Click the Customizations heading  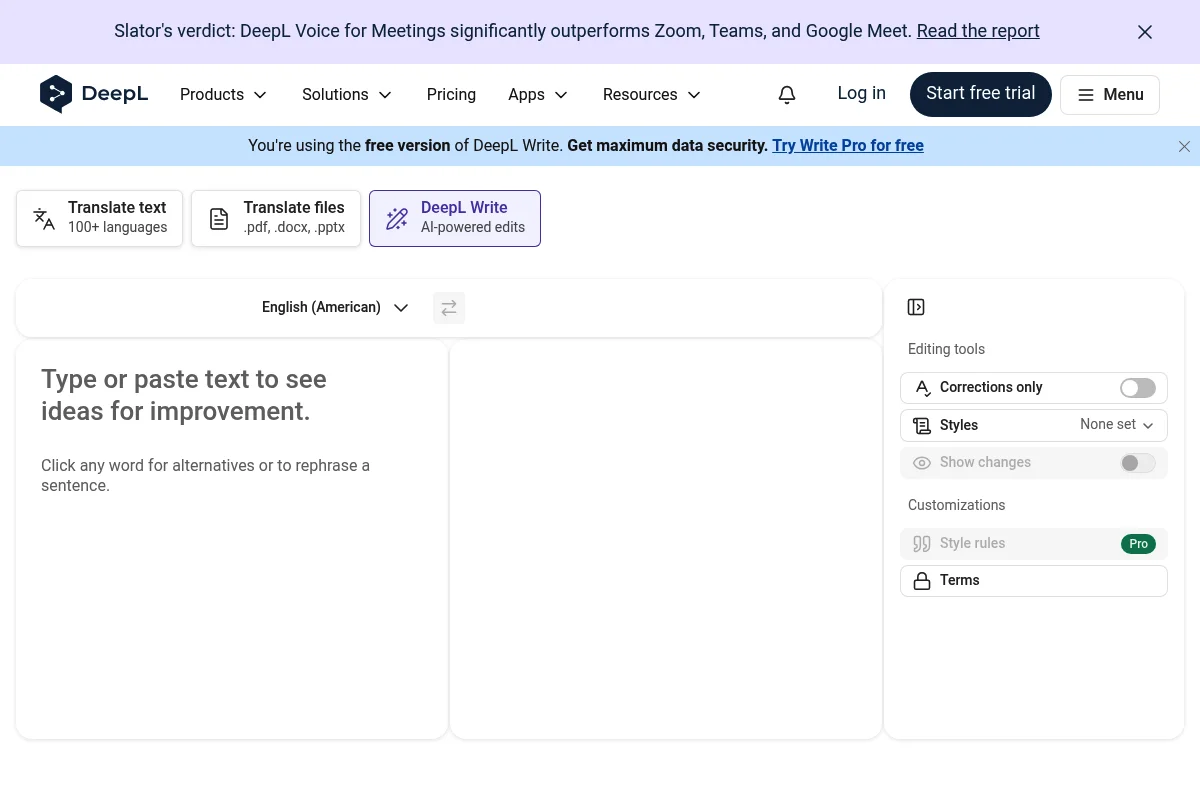pos(956,505)
